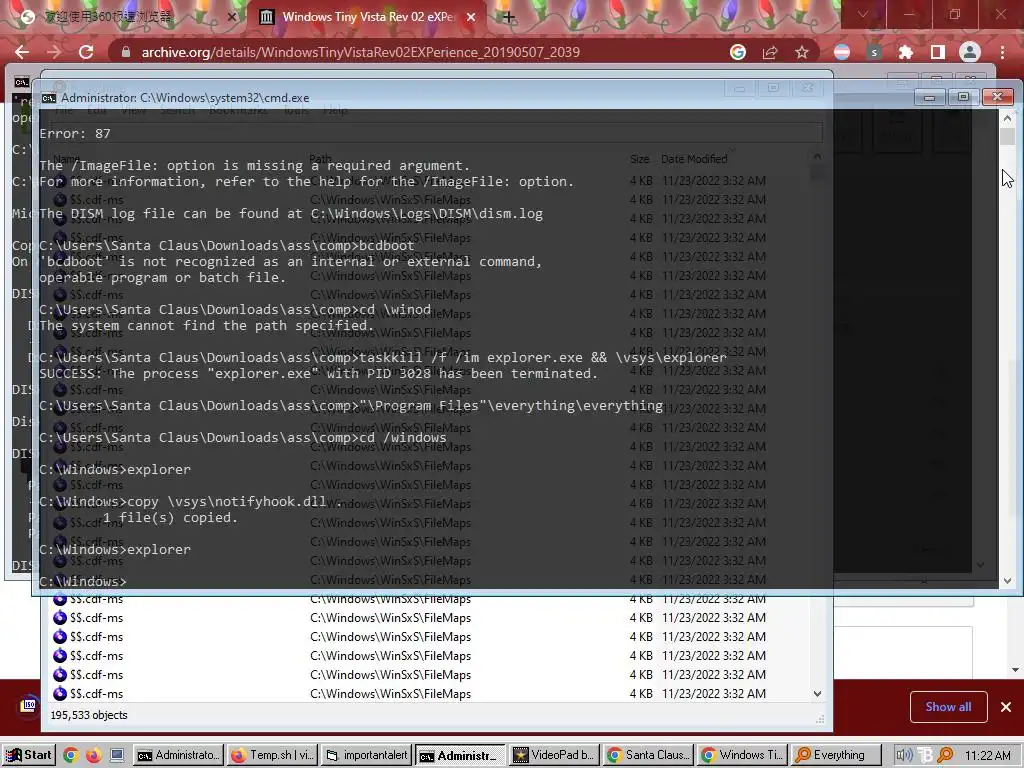The image size is (1024, 768).
Task: Click the rear cmd window title icon
Action: [x=22, y=82]
